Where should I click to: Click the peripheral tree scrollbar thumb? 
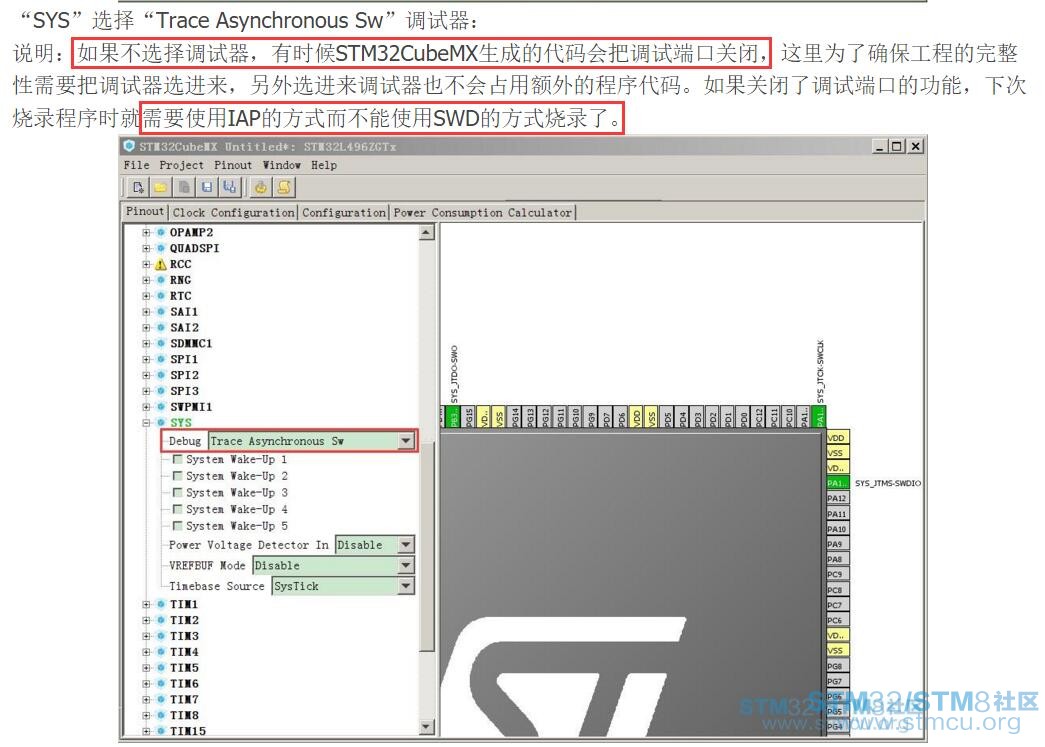tap(427, 546)
